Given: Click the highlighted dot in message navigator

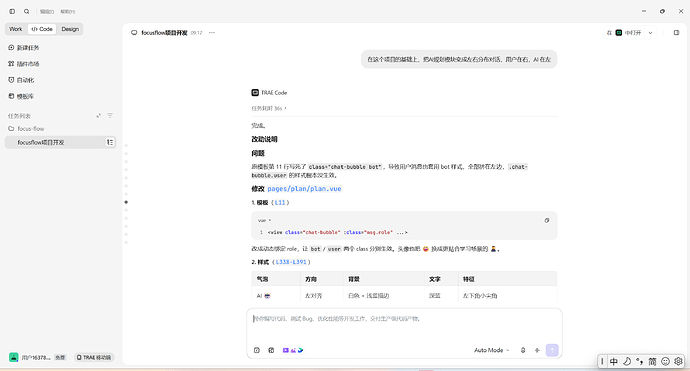Looking at the screenshot, I should [126, 202].
